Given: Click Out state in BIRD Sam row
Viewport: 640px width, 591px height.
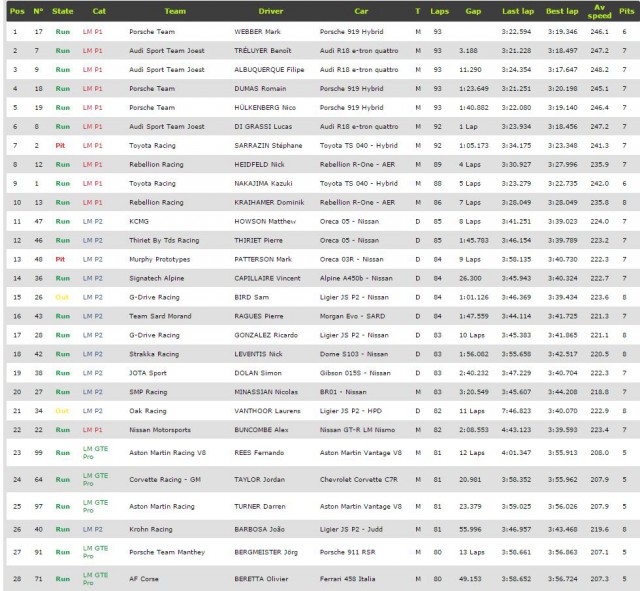Looking at the screenshot, I should 62,297.
